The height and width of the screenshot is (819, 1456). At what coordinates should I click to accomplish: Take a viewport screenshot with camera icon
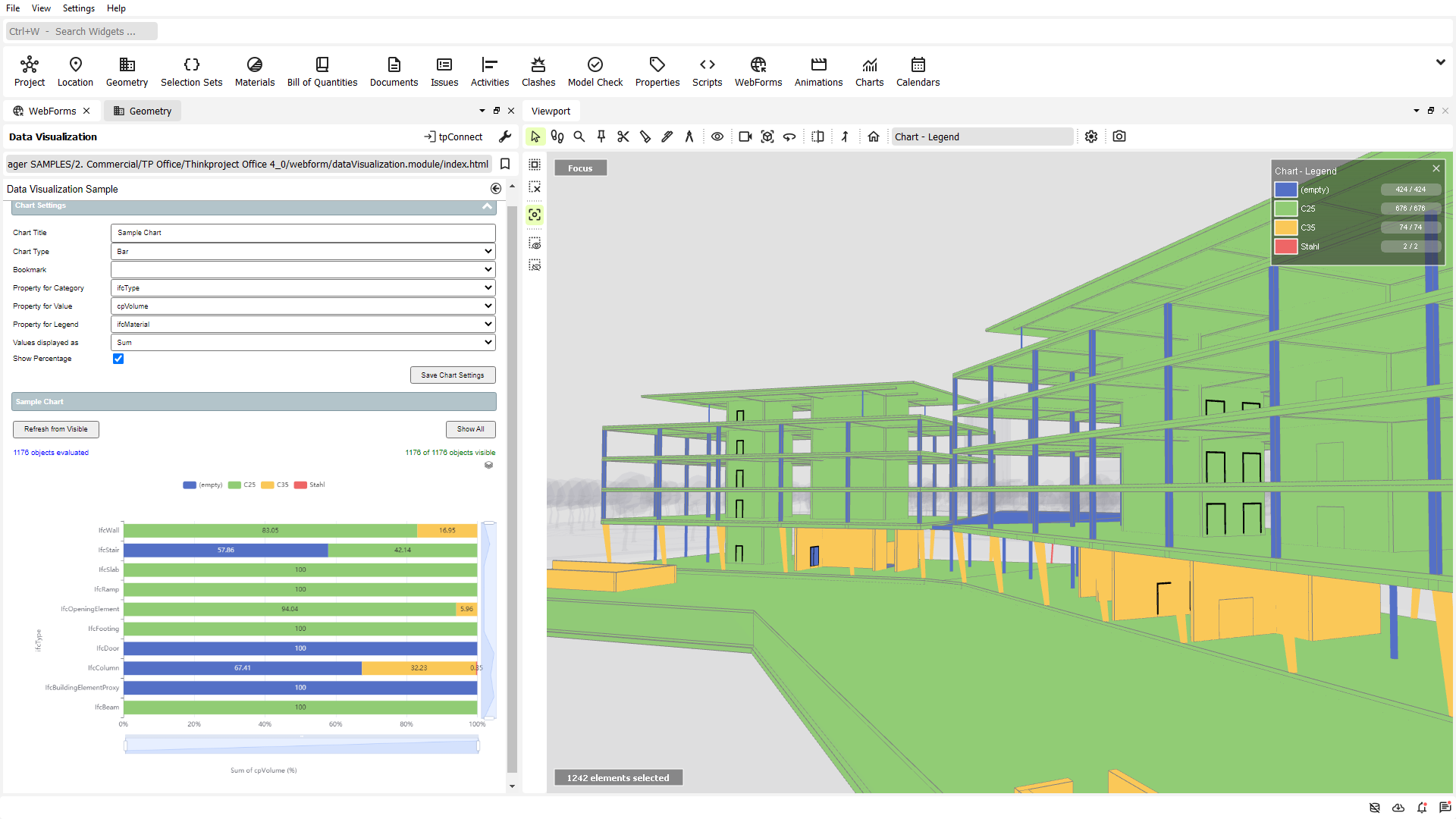1119,136
